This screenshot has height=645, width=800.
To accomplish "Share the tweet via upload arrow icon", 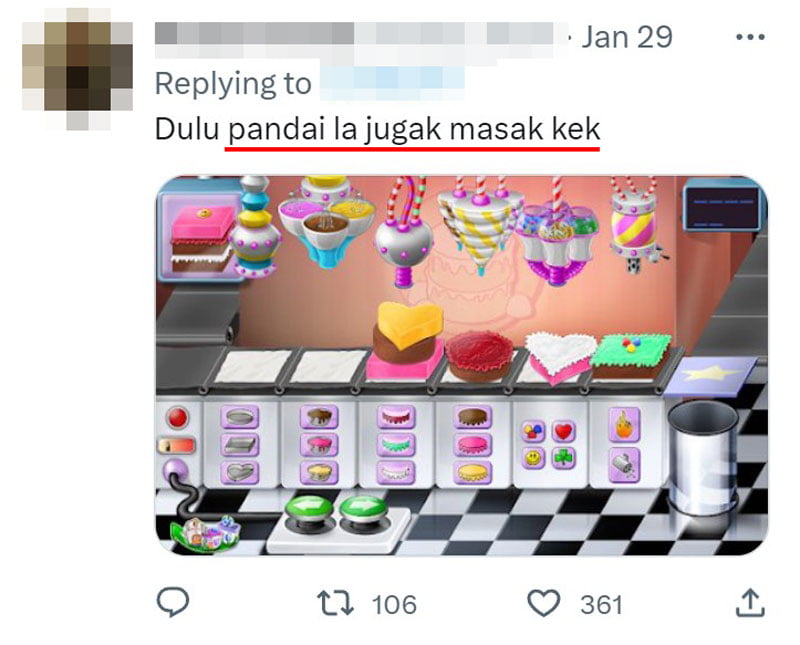I will tap(750, 603).
